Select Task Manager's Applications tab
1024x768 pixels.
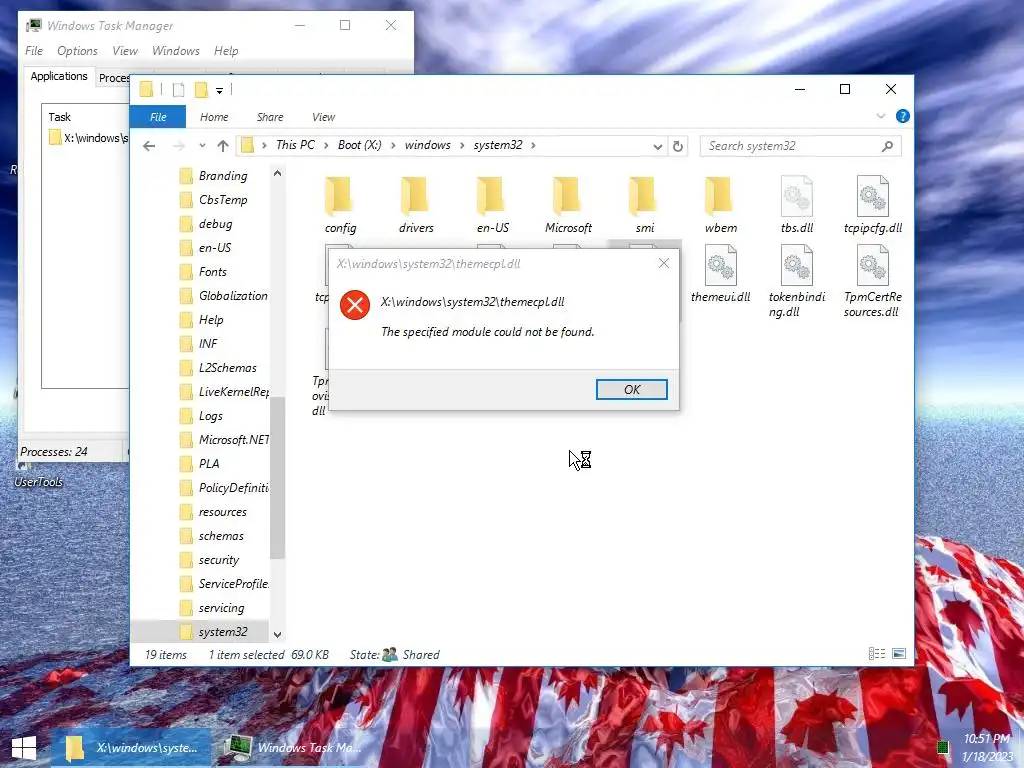point(59,76)
